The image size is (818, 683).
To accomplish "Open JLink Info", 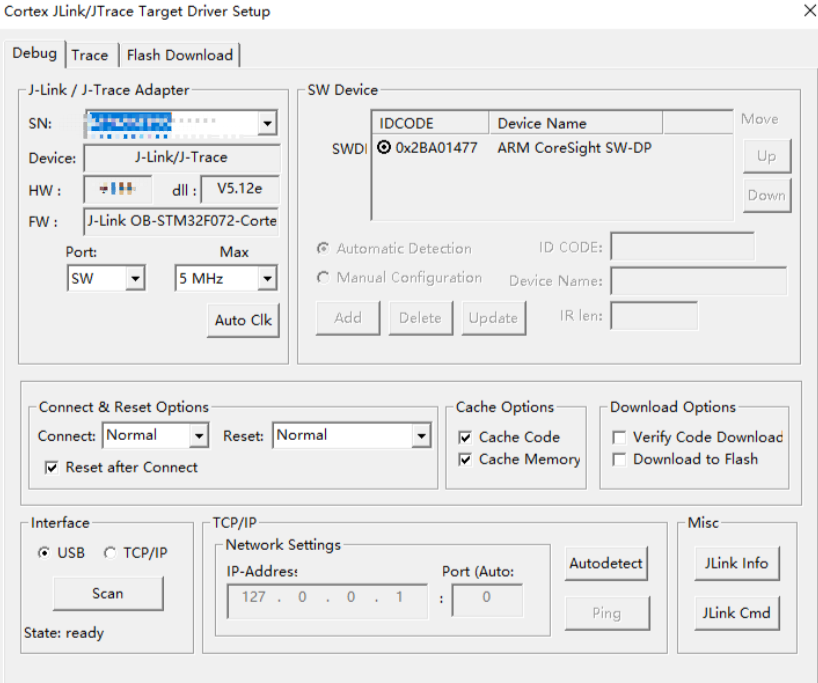I will pos(736,563).
